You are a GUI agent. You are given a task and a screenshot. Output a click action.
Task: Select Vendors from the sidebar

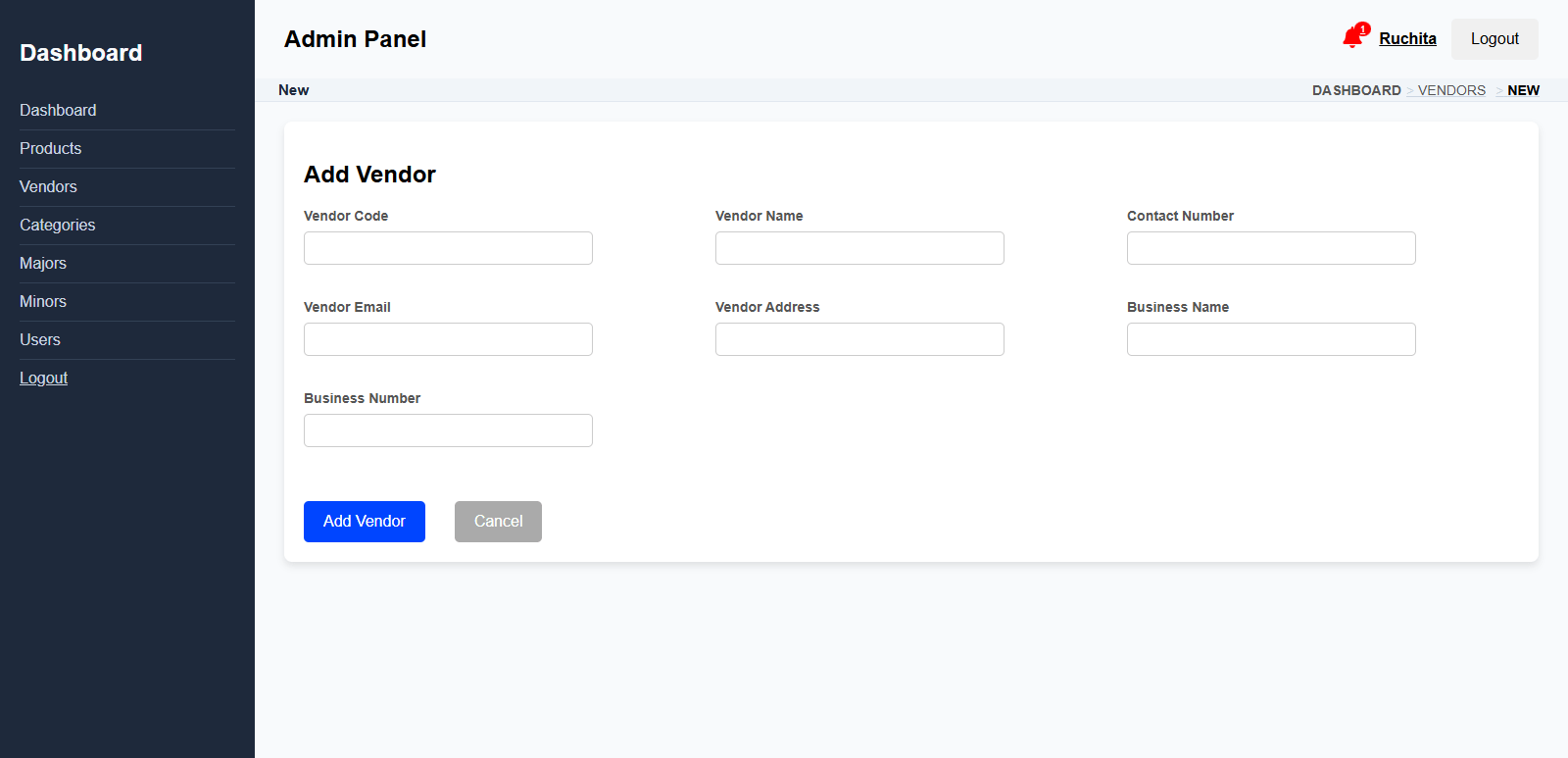[x=48, y=187]
